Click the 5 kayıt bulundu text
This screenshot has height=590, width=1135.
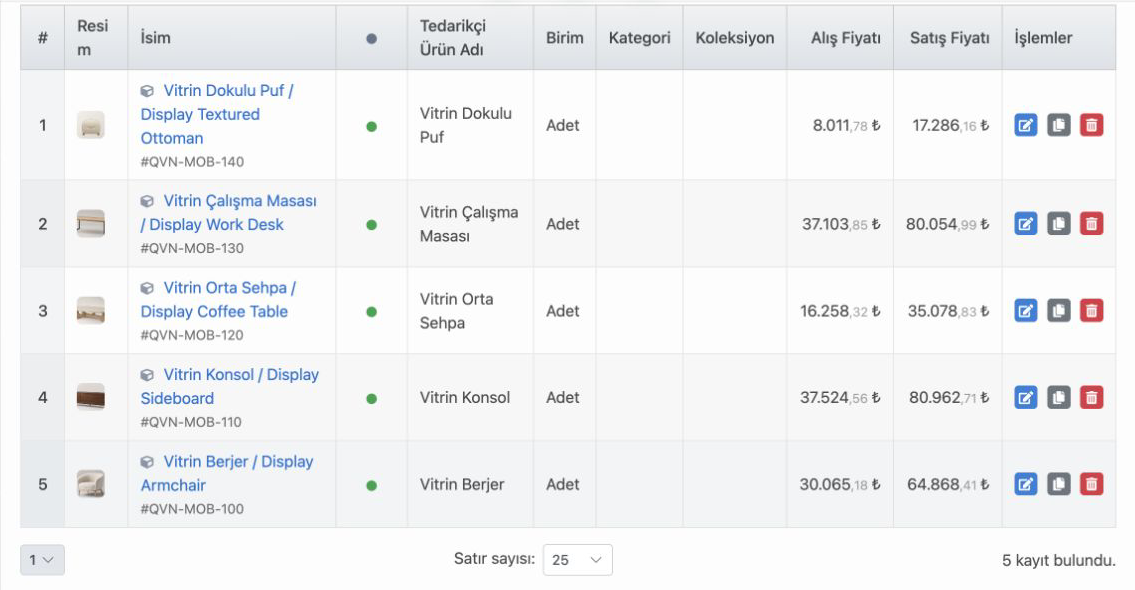[x=1058, y=560]
